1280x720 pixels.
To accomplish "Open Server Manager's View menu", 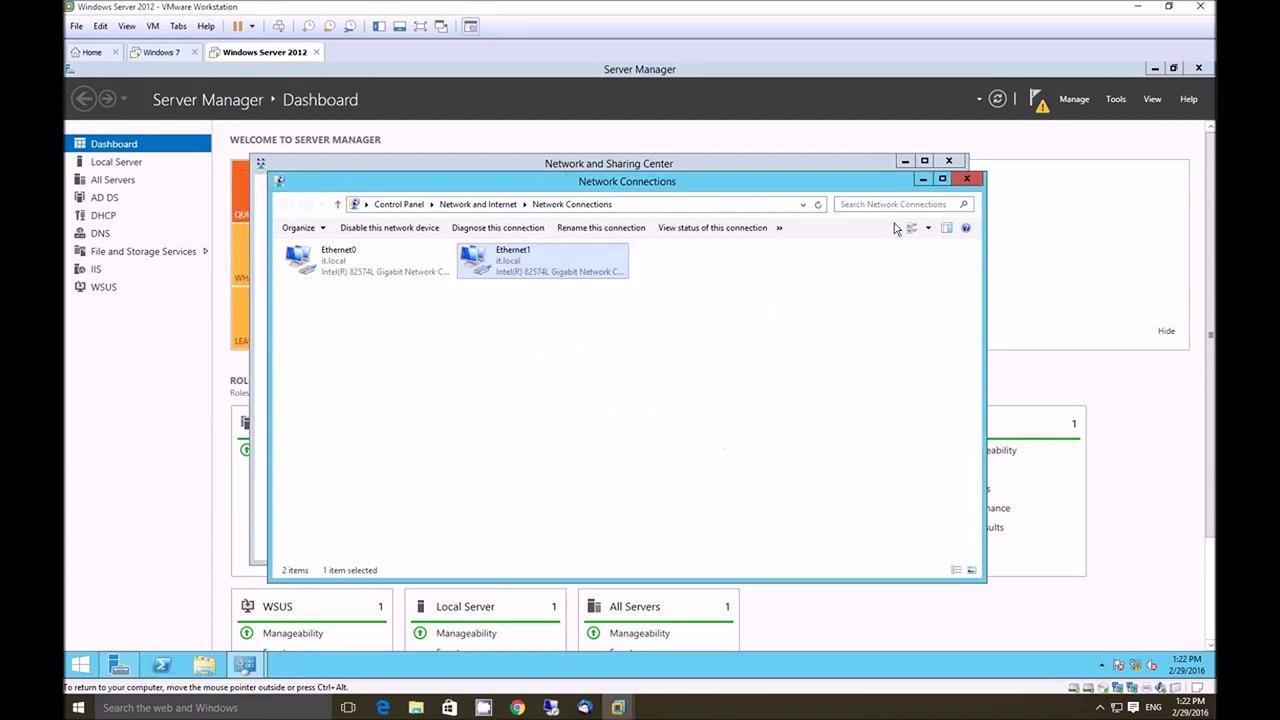I will [x=1152, y=99].
